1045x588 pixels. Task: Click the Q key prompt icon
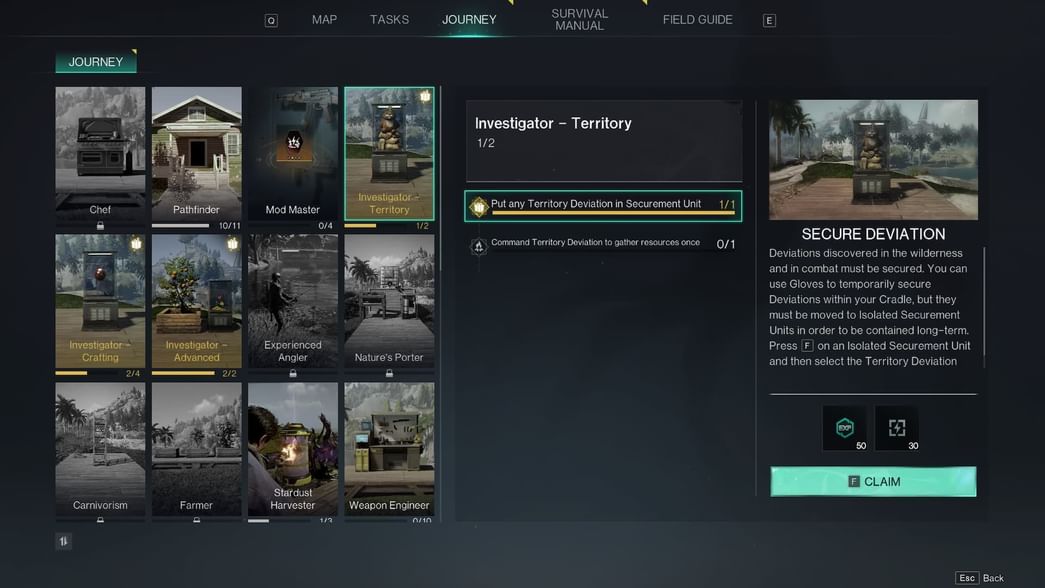pos(271,21)
